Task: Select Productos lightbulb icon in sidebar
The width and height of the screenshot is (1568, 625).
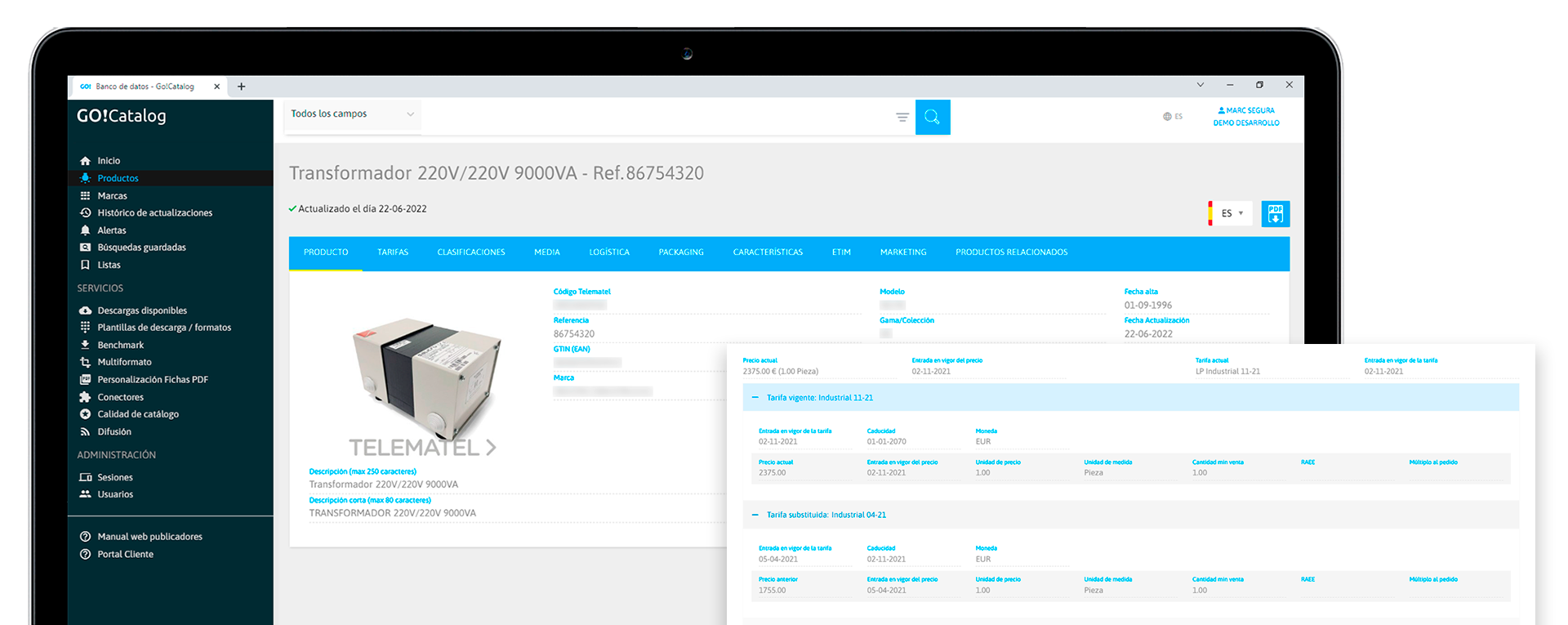Action: click(85, 178)
